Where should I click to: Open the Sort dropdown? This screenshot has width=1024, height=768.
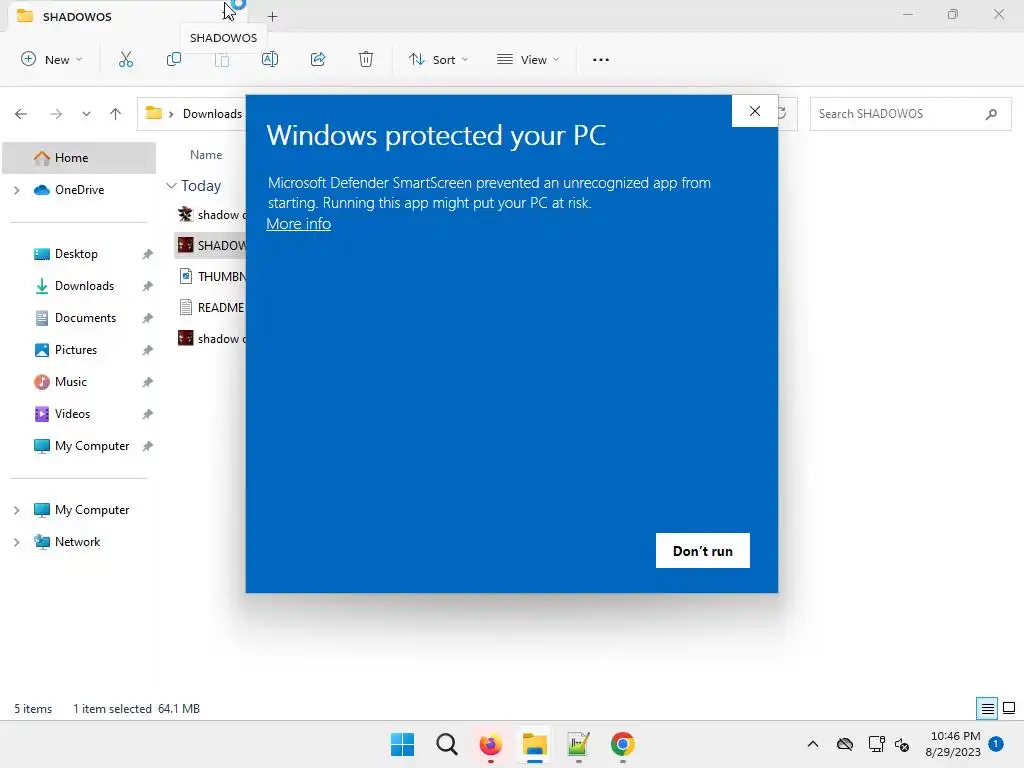[x=438, y=59]
